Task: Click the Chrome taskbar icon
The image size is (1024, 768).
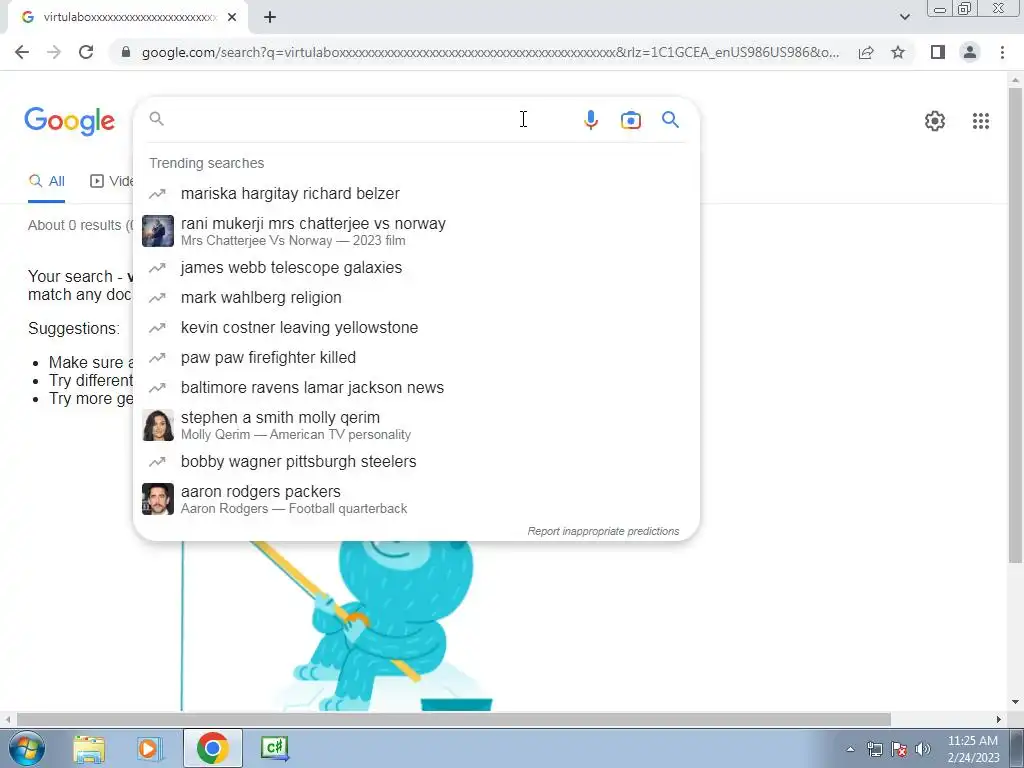Action: point(212,748)
